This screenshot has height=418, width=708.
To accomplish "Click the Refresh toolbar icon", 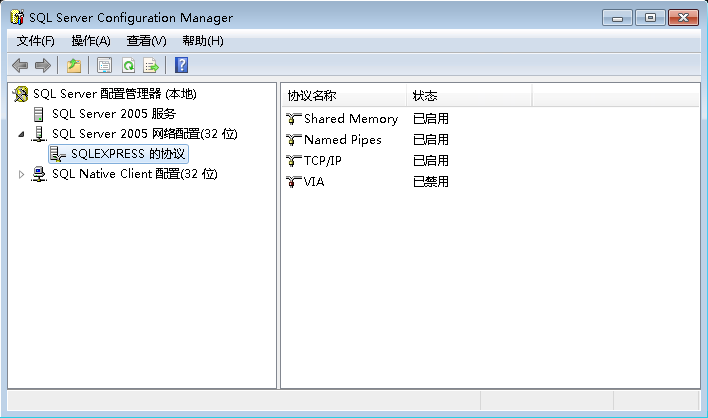I will click(128, 65).
